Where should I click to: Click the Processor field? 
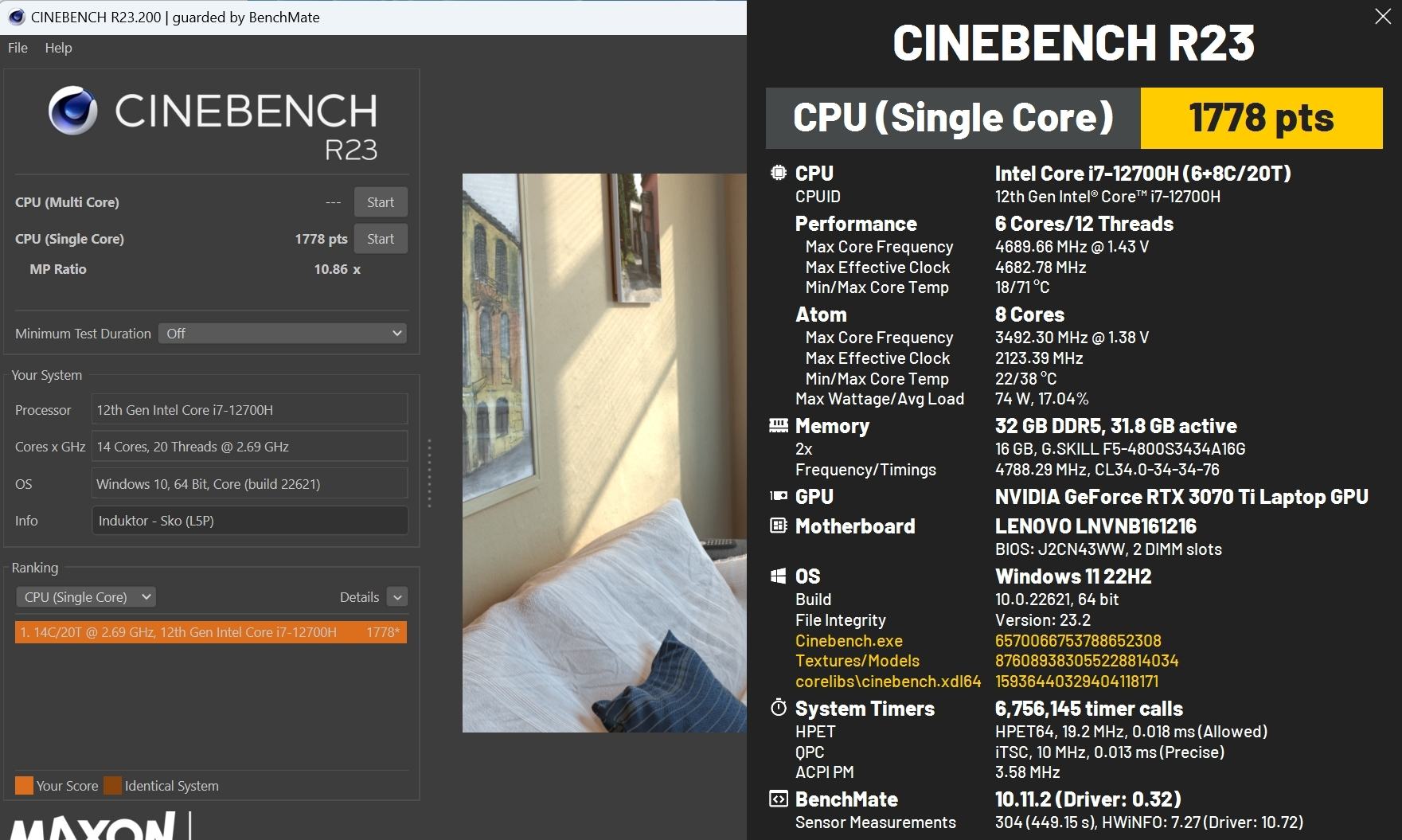pyautogui.click(x=249, y=410)
